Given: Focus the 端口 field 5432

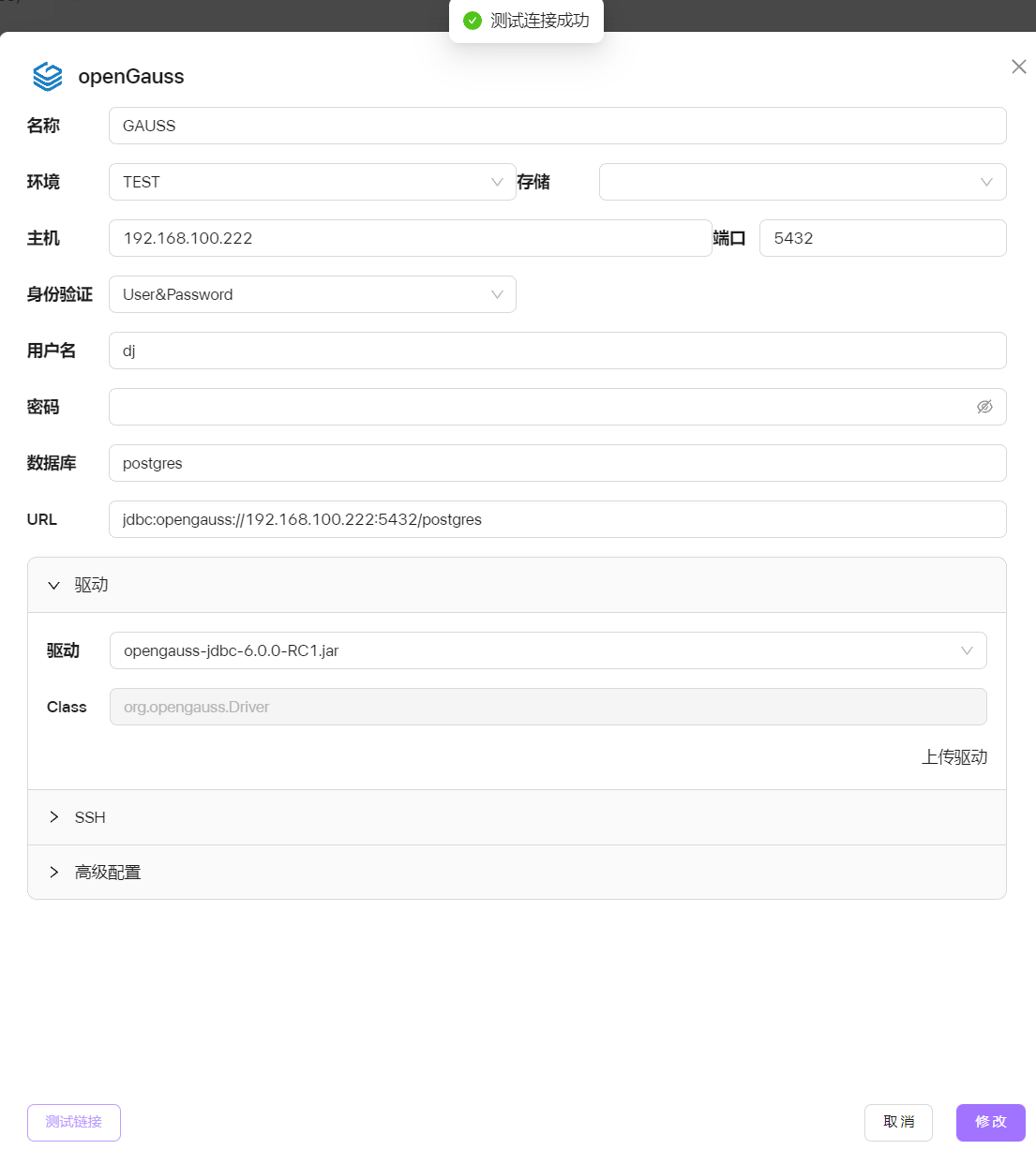Looking at the screenshot, I should tap(883, 238).
